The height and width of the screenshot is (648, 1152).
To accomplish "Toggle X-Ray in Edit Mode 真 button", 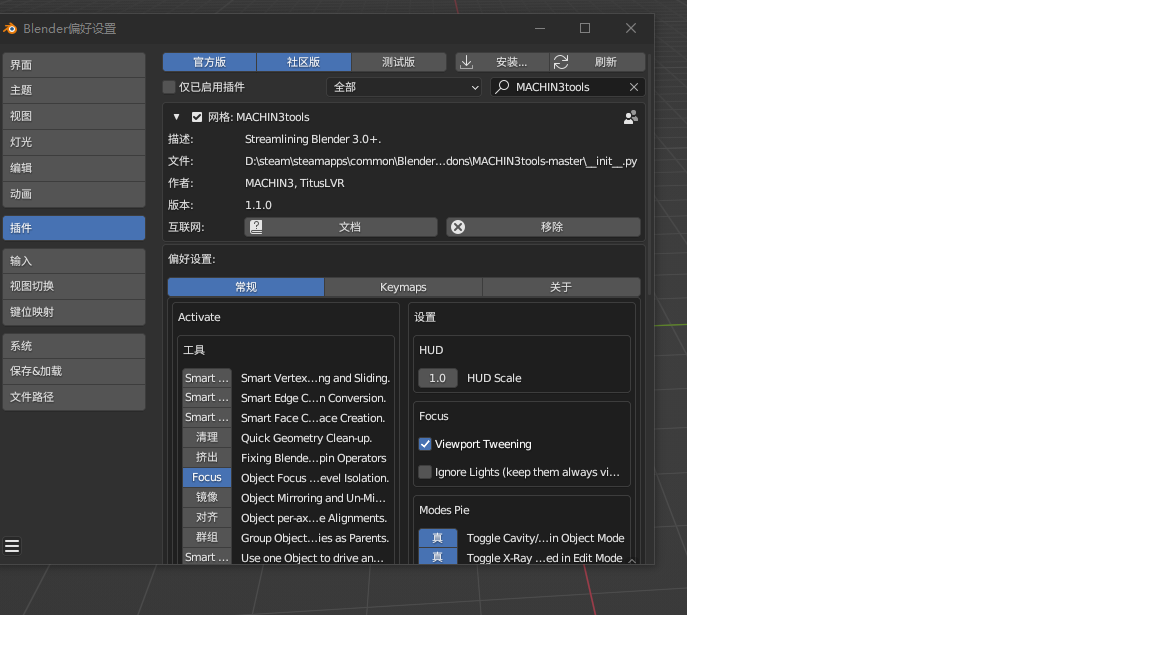I will click(438, 557).
